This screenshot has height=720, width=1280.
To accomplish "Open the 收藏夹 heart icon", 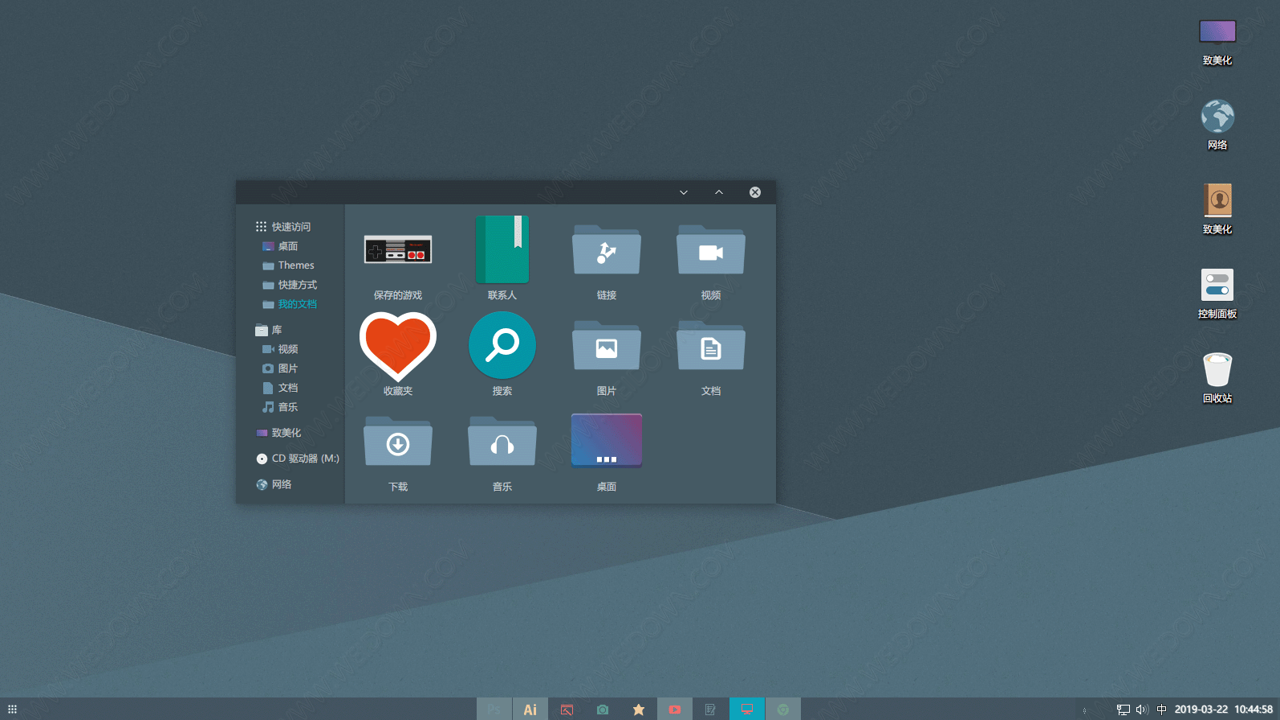I will [398, 346].
